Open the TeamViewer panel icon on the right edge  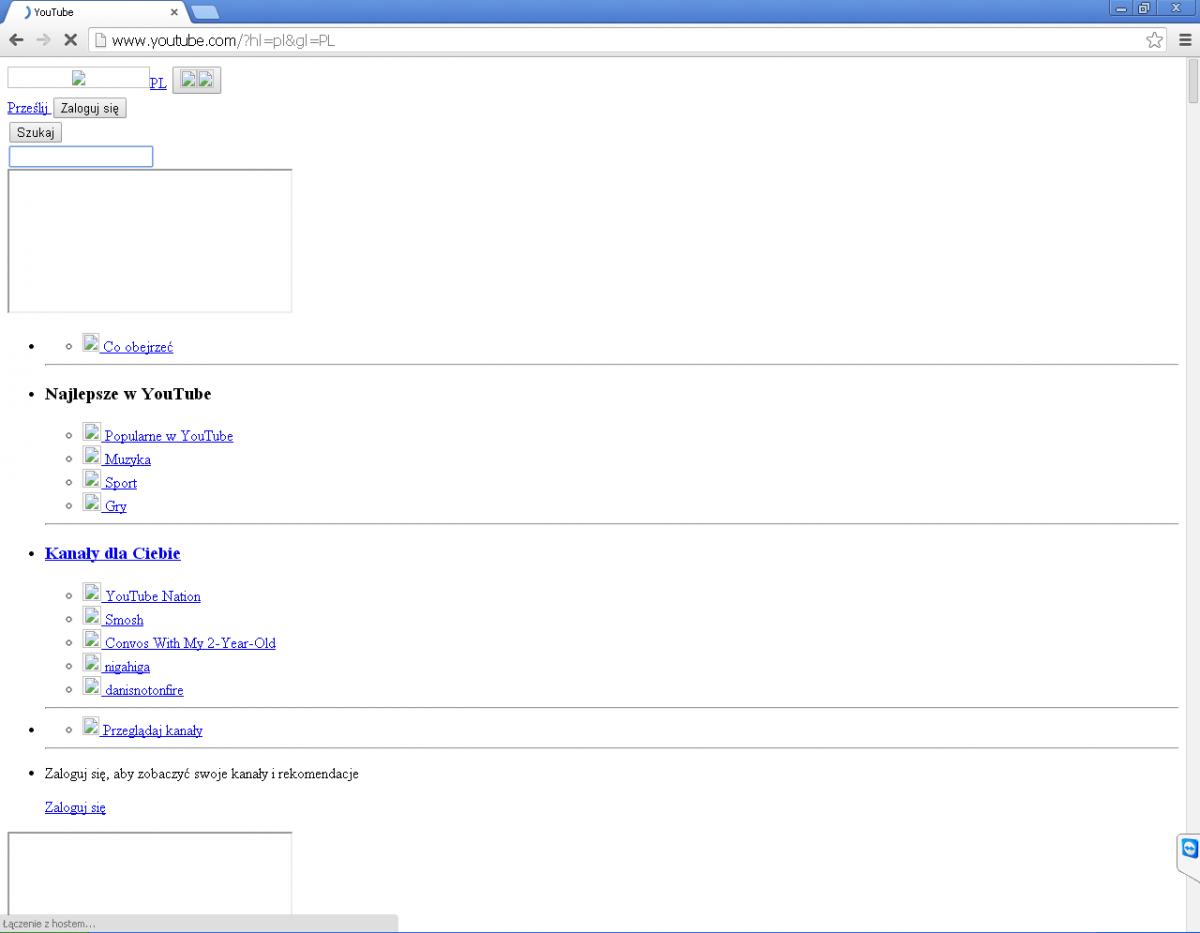[x=1189, y=849]
